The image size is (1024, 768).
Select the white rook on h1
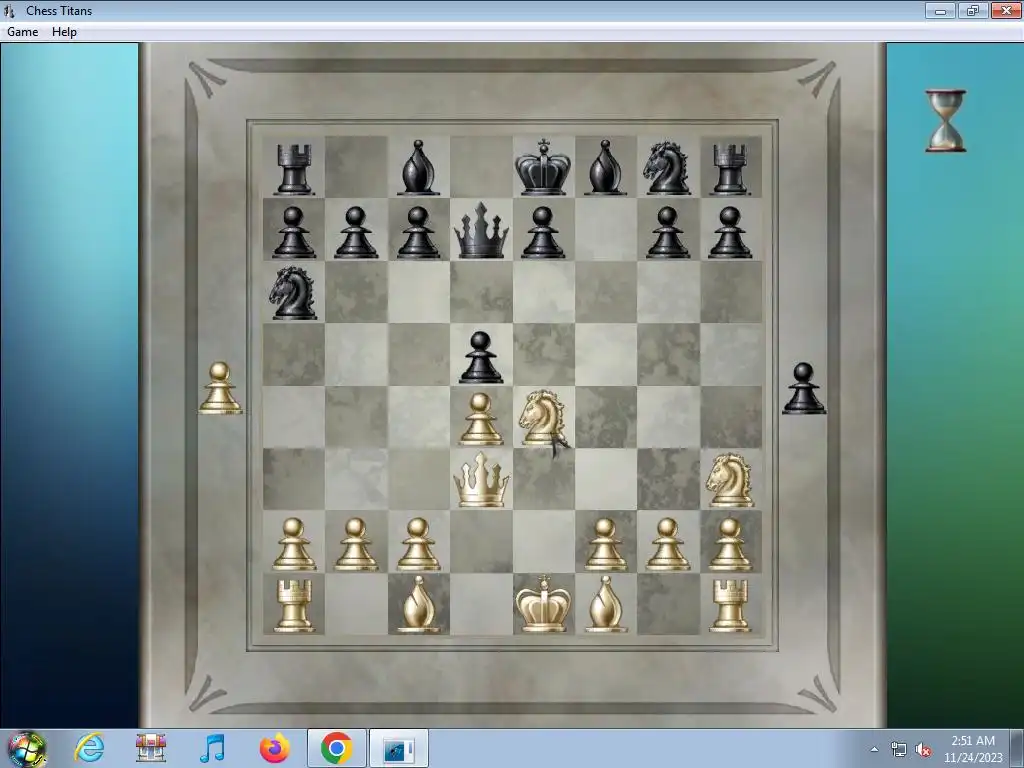pyautogui.click(x=729, y=606)
